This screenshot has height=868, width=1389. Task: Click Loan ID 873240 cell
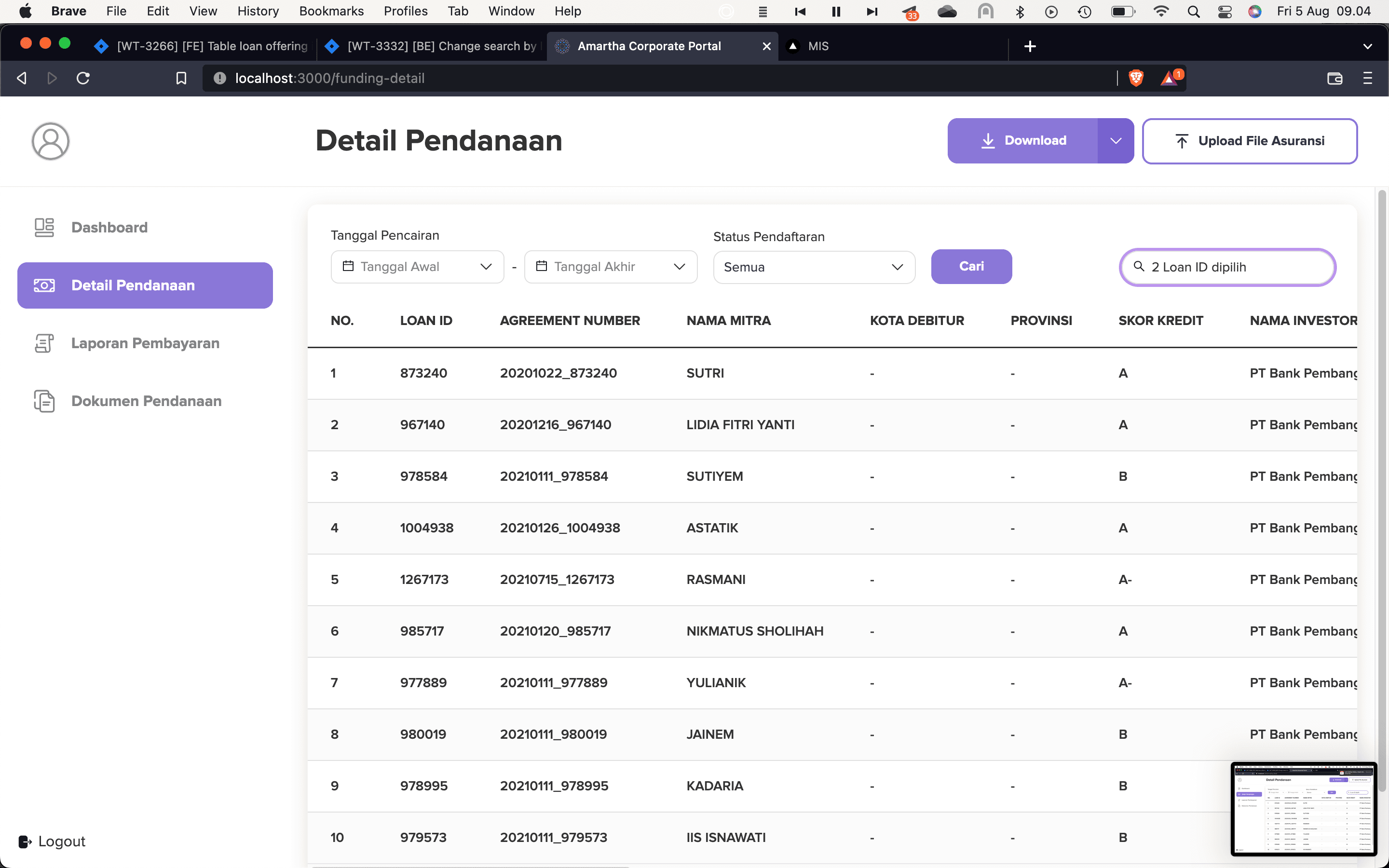pos(423,373)
